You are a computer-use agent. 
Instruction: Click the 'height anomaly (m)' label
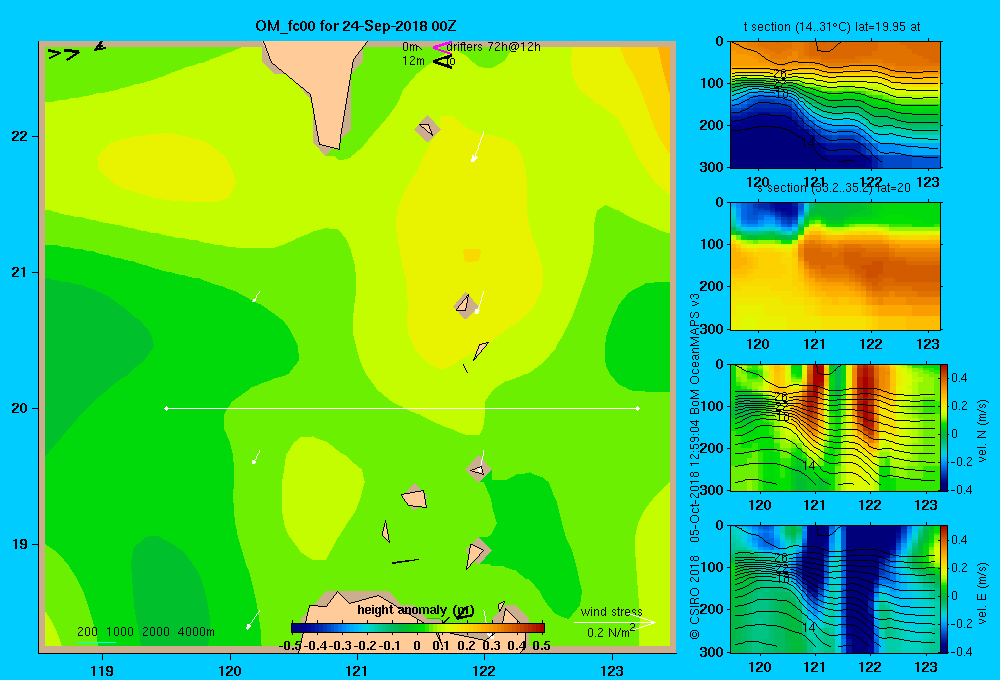click(x=415, y=610)
